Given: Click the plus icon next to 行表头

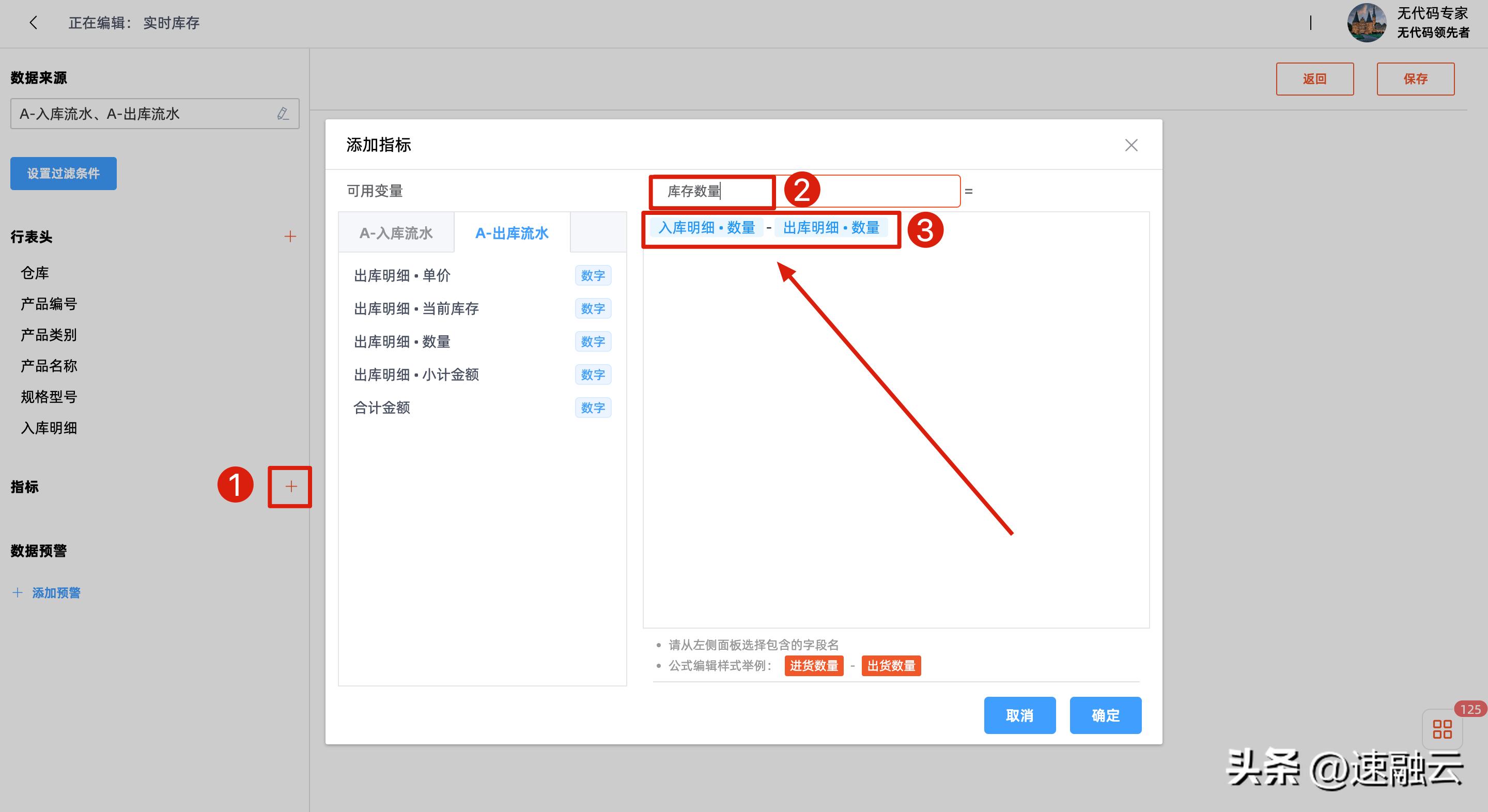Looking at the screenshot, I should coord(290,236).
